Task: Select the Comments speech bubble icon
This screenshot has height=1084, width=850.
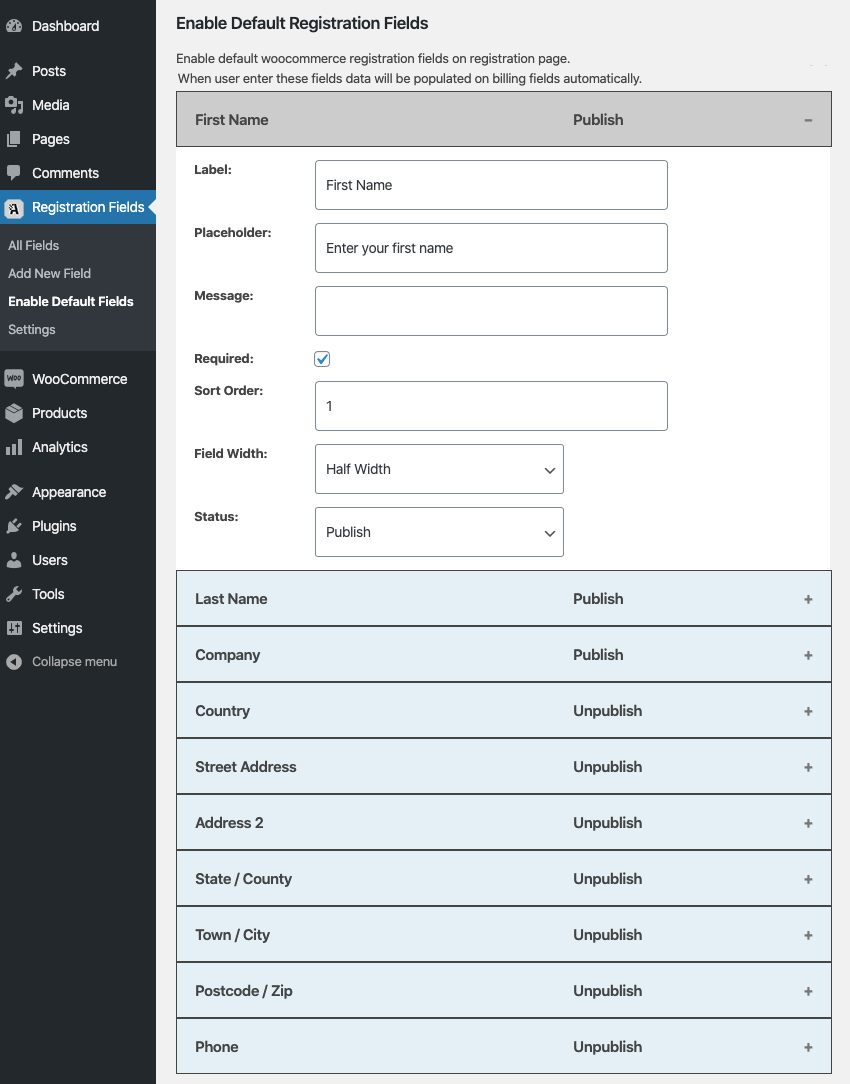Action: (x=15, y=173)
